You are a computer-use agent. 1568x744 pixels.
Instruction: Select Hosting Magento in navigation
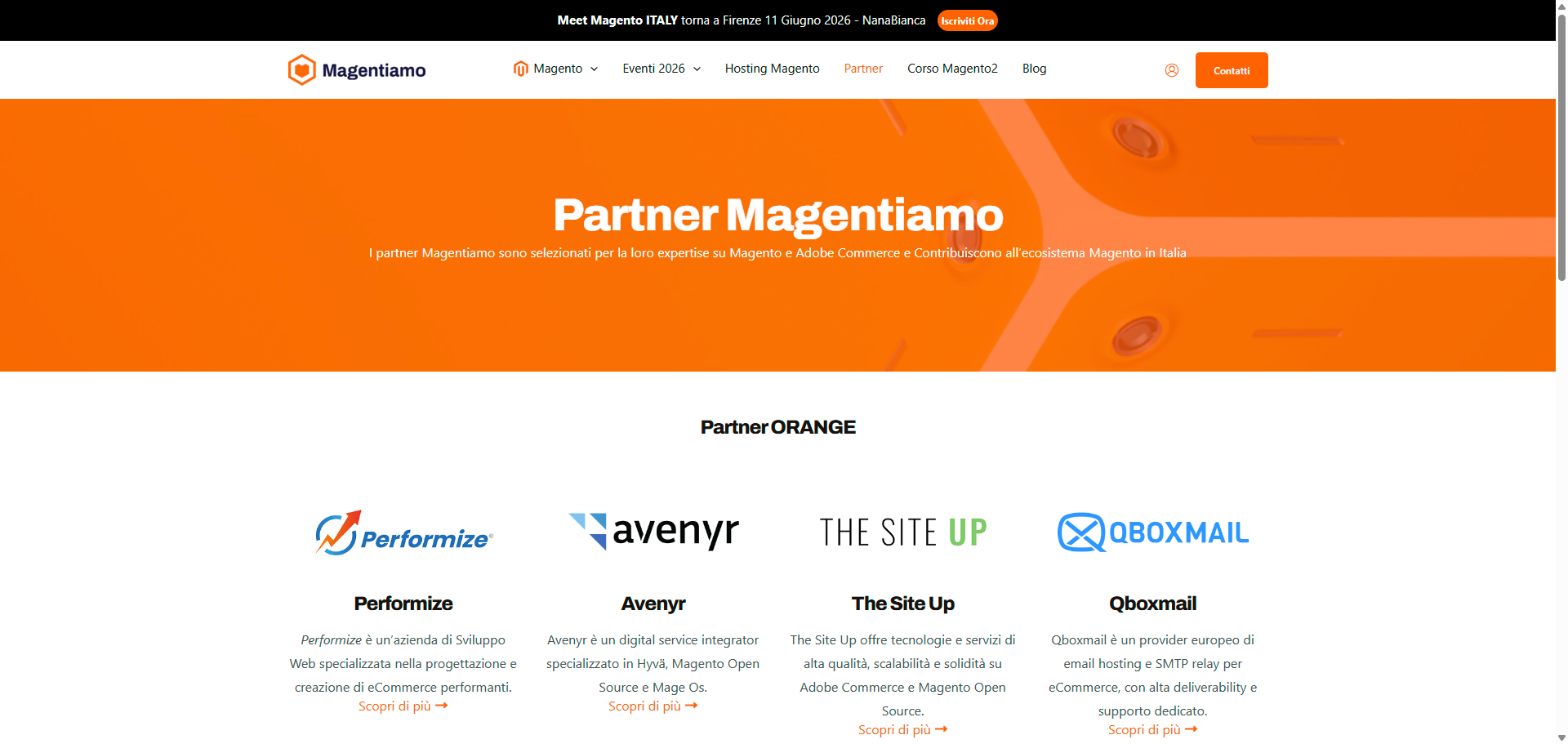[x=772, y=69]
